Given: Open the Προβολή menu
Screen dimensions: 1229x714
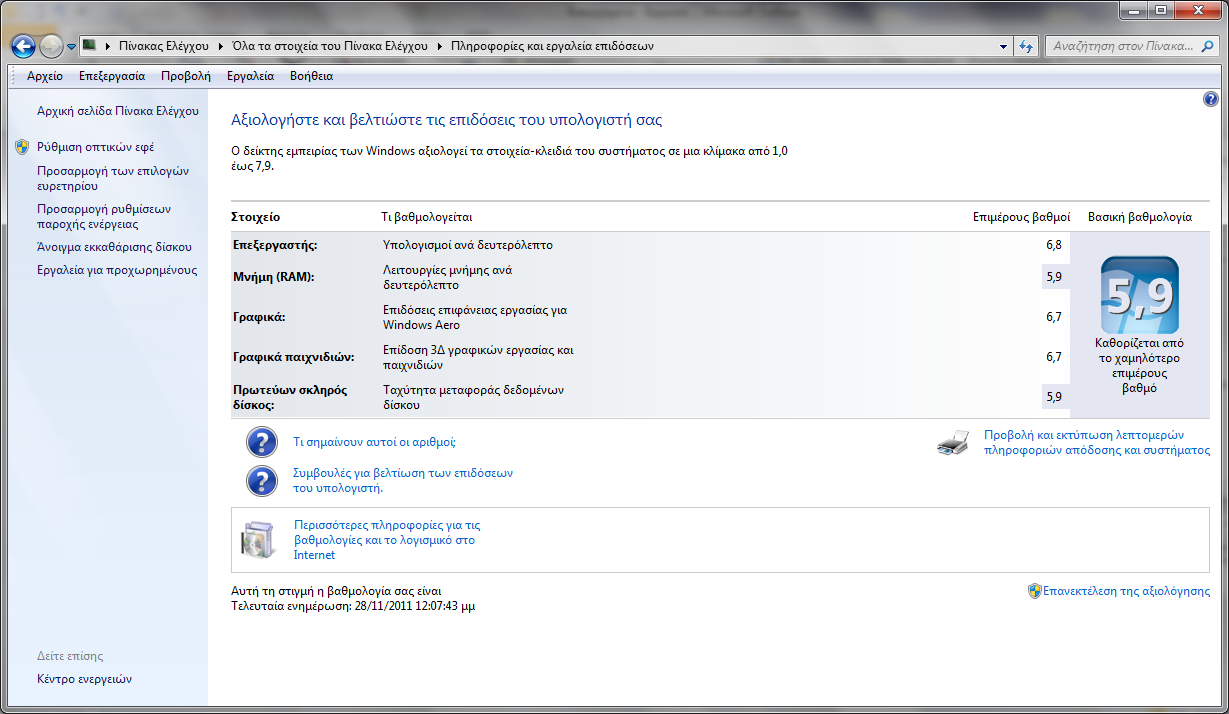Looking at the screenshot, I should [x=186, y=76].
